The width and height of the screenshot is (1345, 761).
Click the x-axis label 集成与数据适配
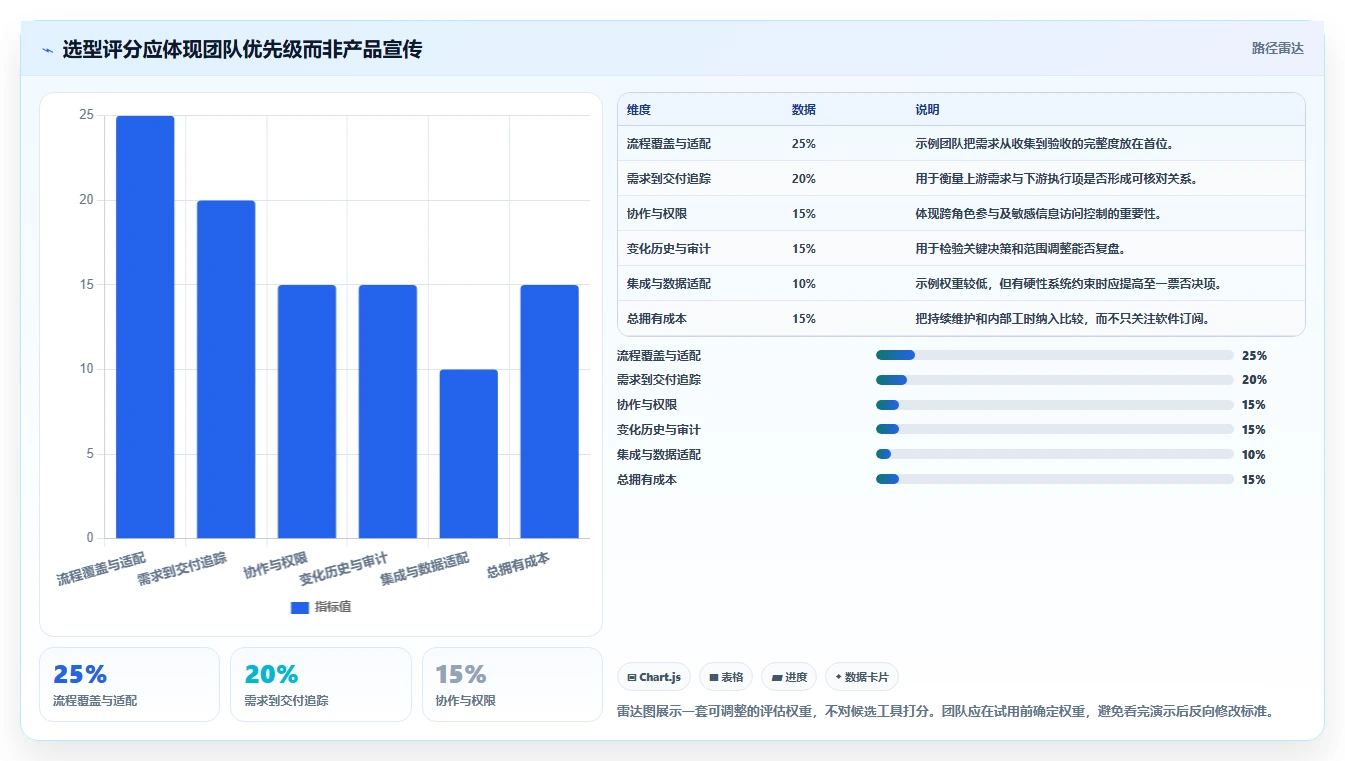425,569
